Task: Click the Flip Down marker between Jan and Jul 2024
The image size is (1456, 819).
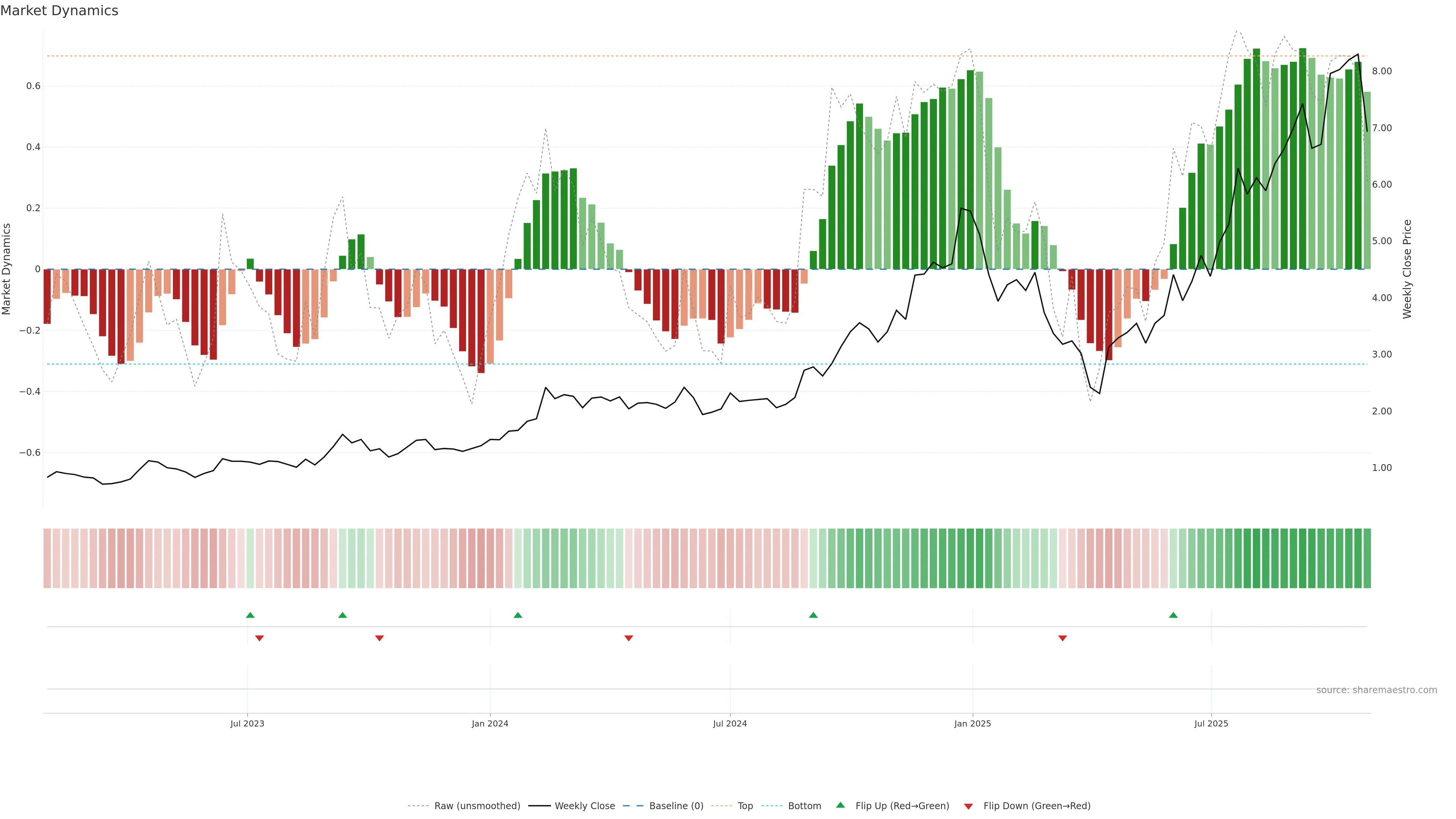Action: click(x=629, y=638)
